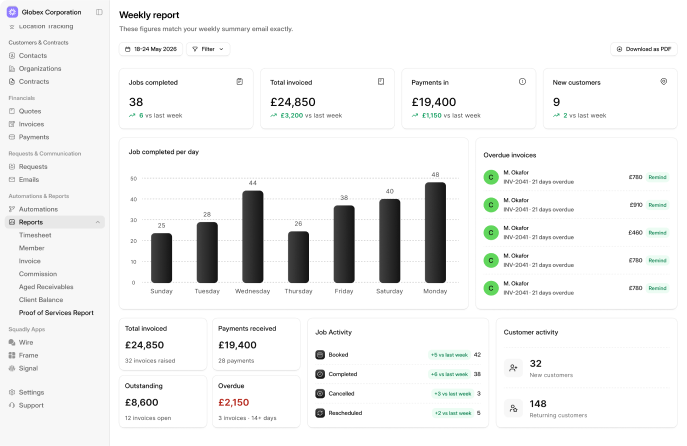Collapse the Reports section chevron

pyautogui.click(x=98, y=222)
